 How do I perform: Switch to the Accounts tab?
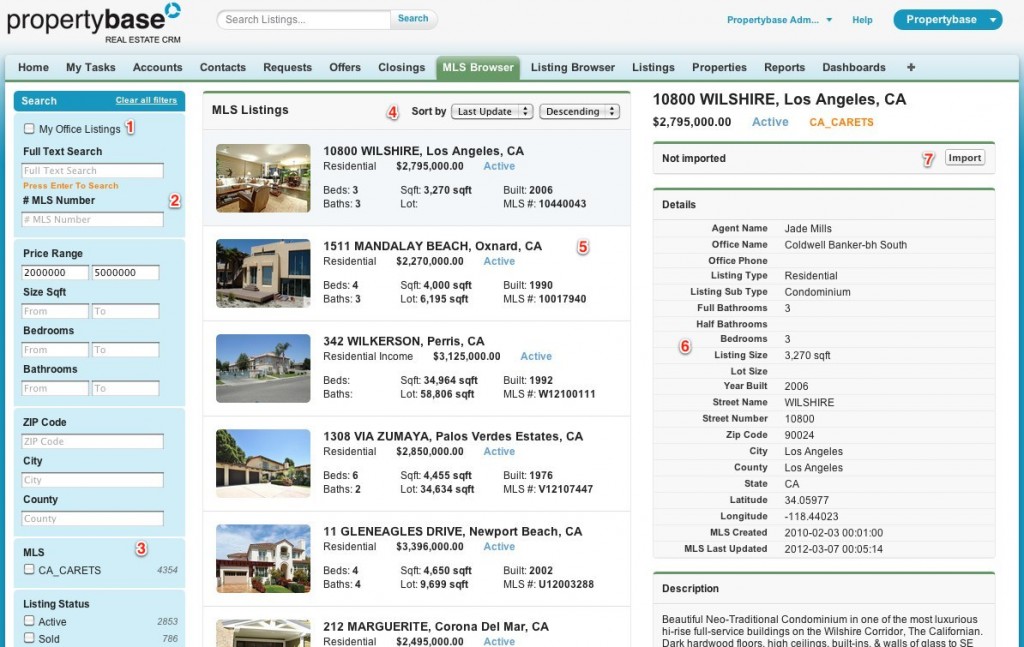click(157, 67)
